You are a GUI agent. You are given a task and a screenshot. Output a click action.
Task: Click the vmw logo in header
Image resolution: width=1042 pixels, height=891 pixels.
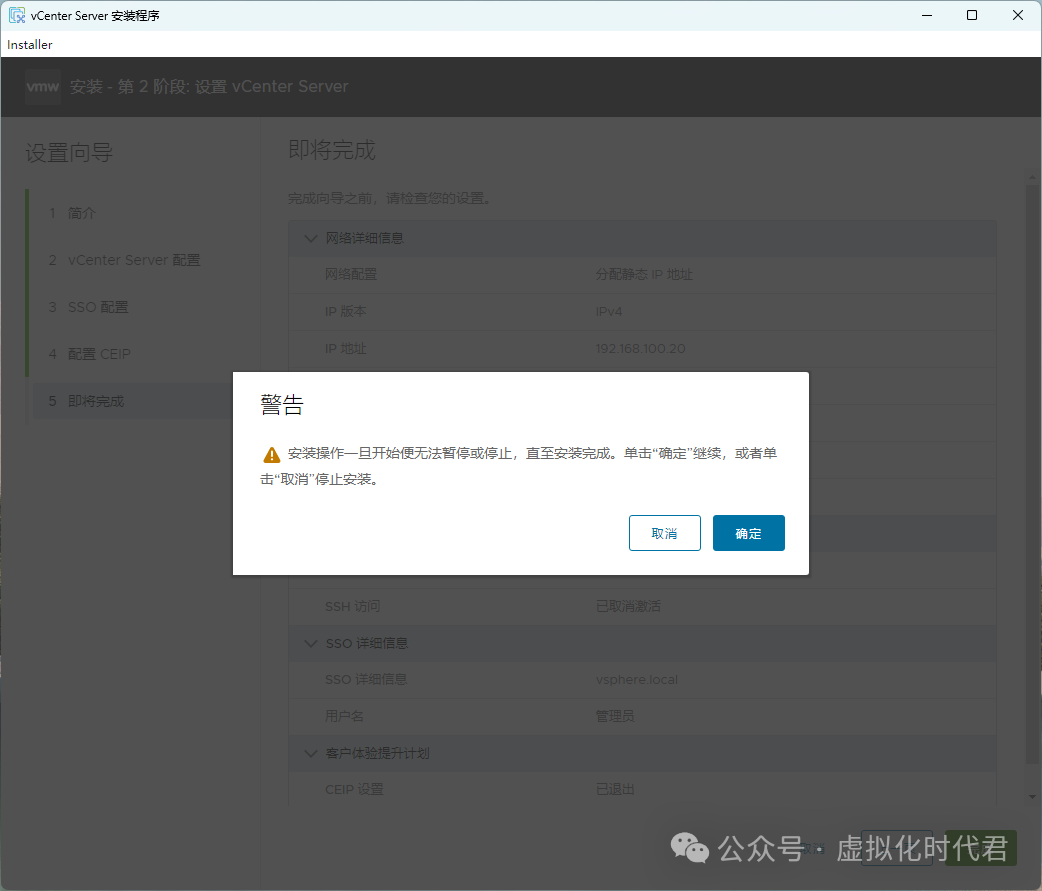coord(43,86)
